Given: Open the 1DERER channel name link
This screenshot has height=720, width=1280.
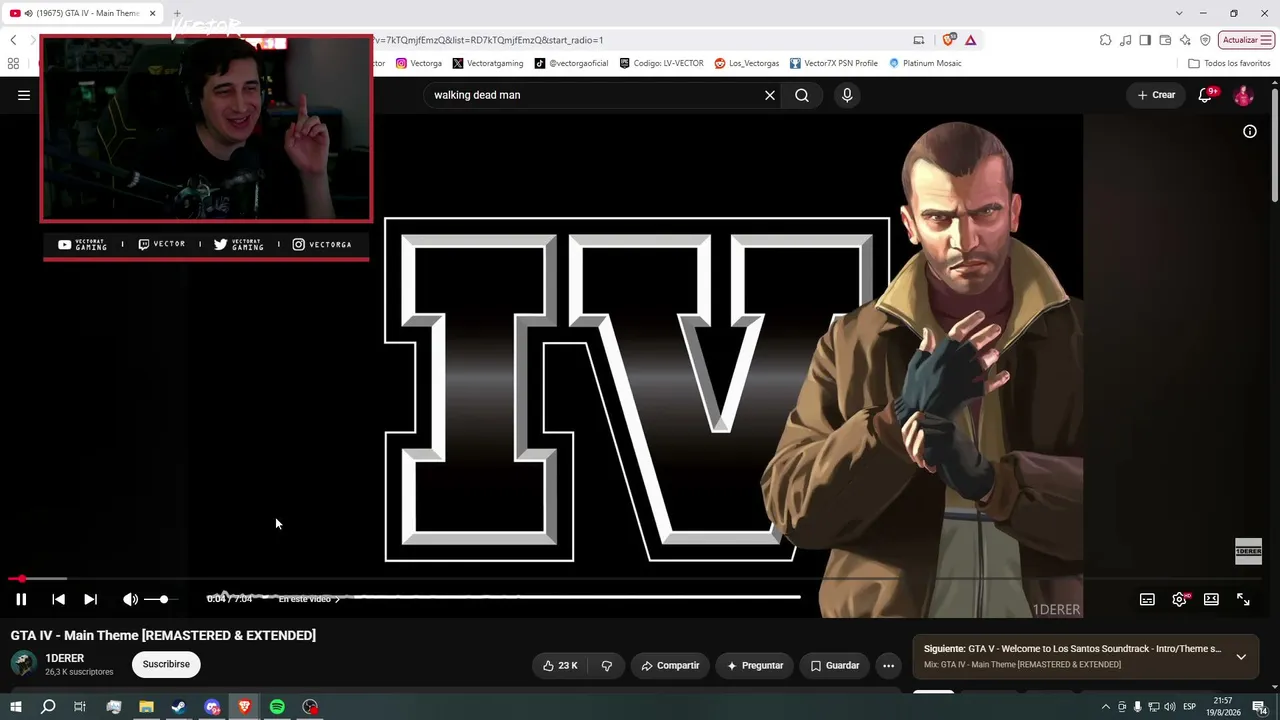Looking at the screenshot, I should pyautogui.click(x=65, y=658).
